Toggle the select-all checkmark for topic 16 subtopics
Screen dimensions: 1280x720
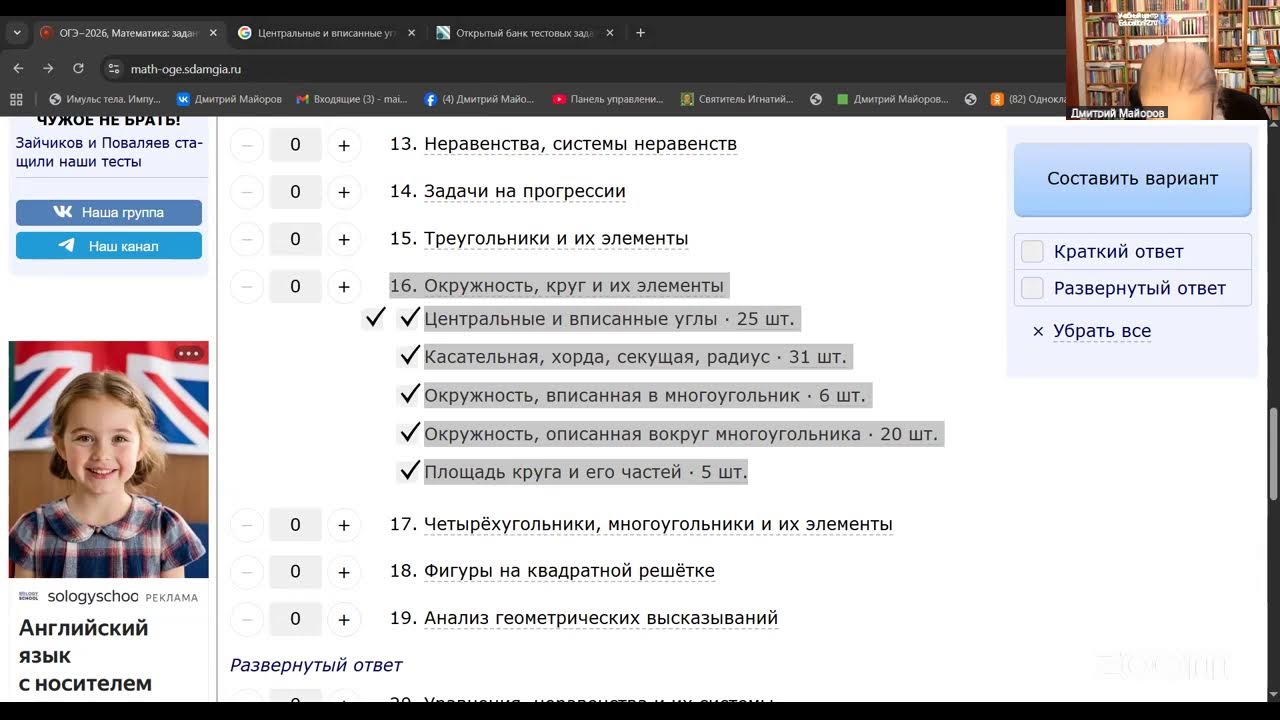[375, 318]
